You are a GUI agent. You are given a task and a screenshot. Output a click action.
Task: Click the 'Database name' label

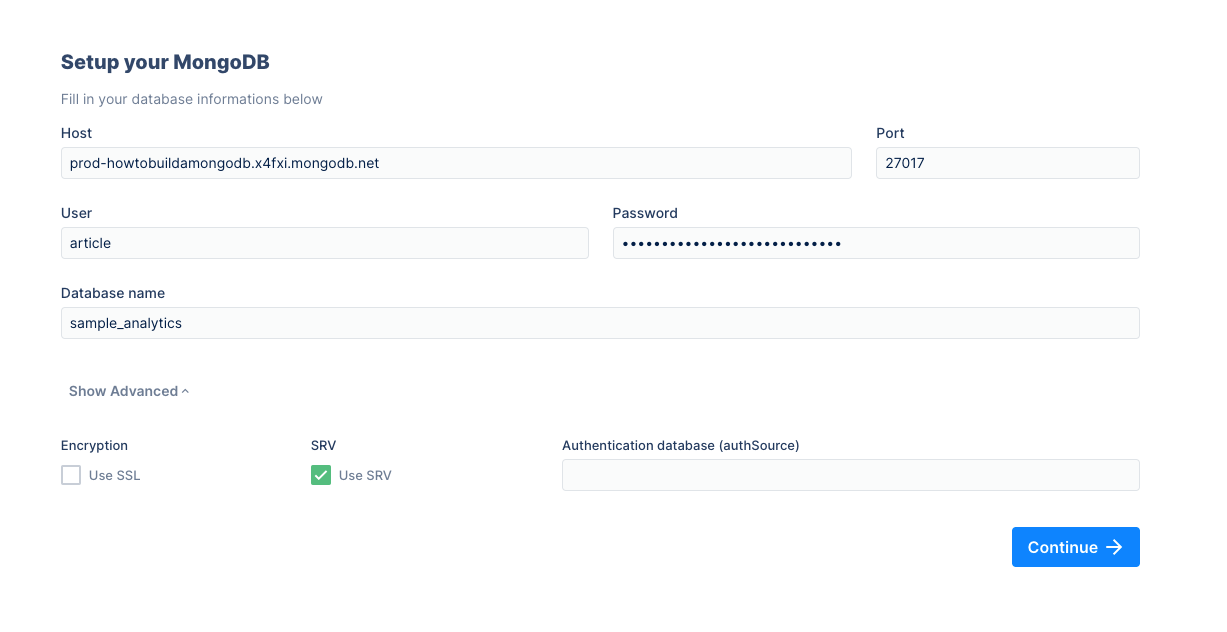pyautogui.click(x=113, y=293)
